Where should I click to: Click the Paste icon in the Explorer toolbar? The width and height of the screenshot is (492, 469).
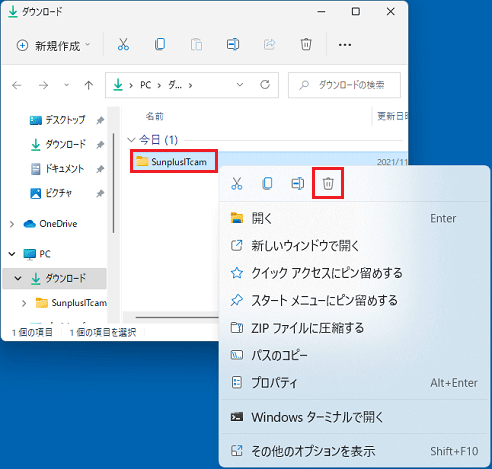(196, 44)
